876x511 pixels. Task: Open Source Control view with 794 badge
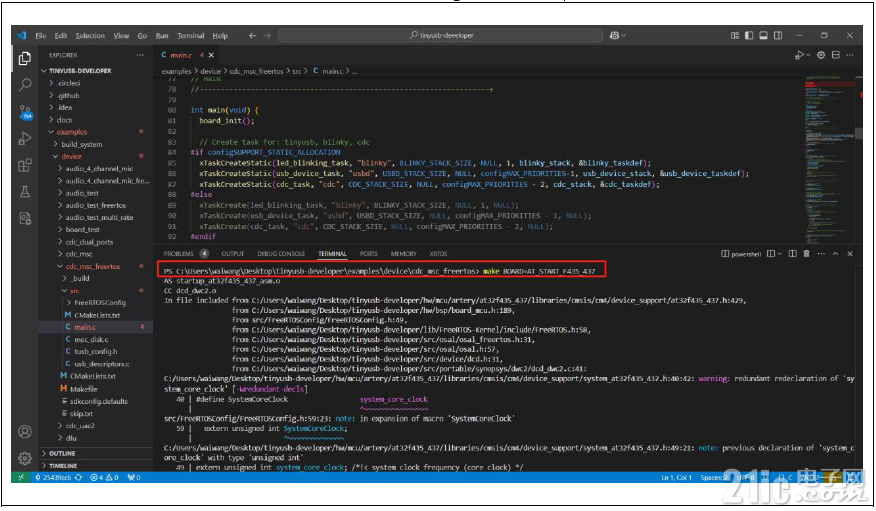[25, 112]
